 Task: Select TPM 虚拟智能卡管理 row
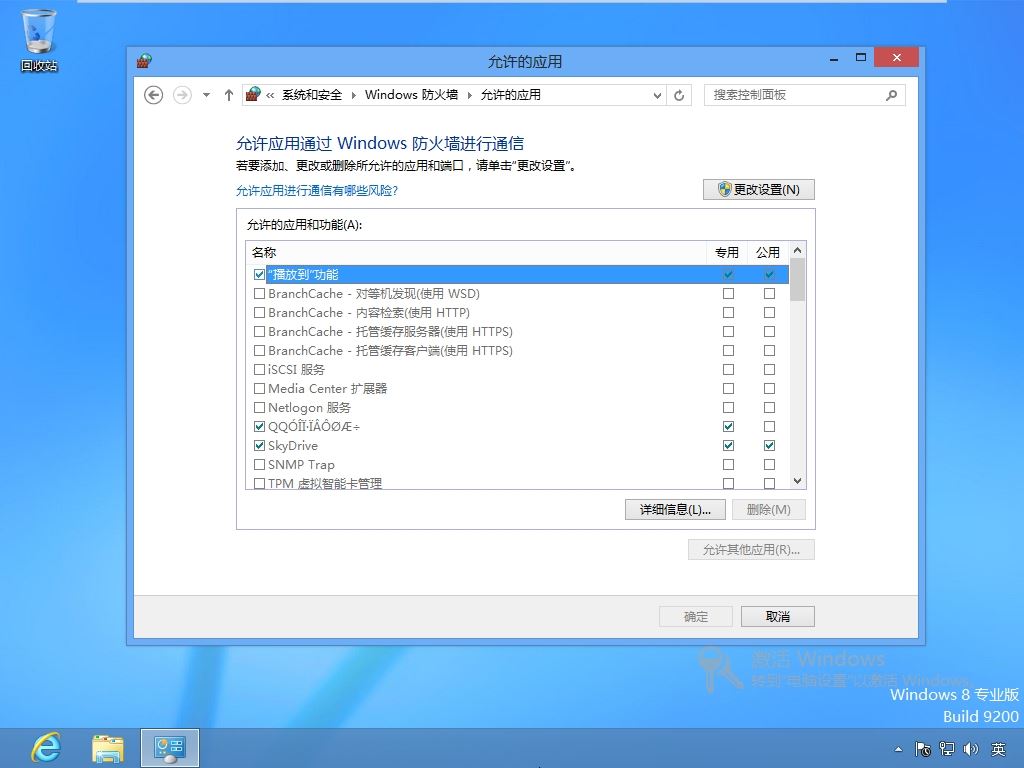coord(517,483)
